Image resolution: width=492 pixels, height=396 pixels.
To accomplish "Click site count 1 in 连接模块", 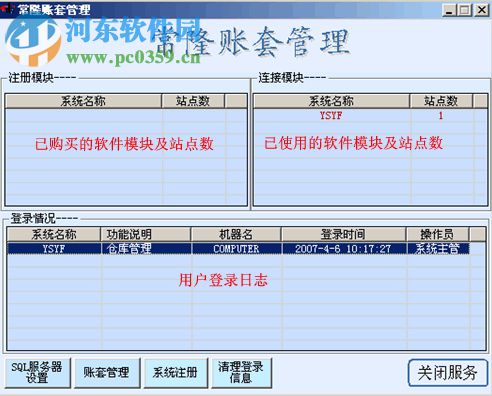I will (x=441, y=116).
